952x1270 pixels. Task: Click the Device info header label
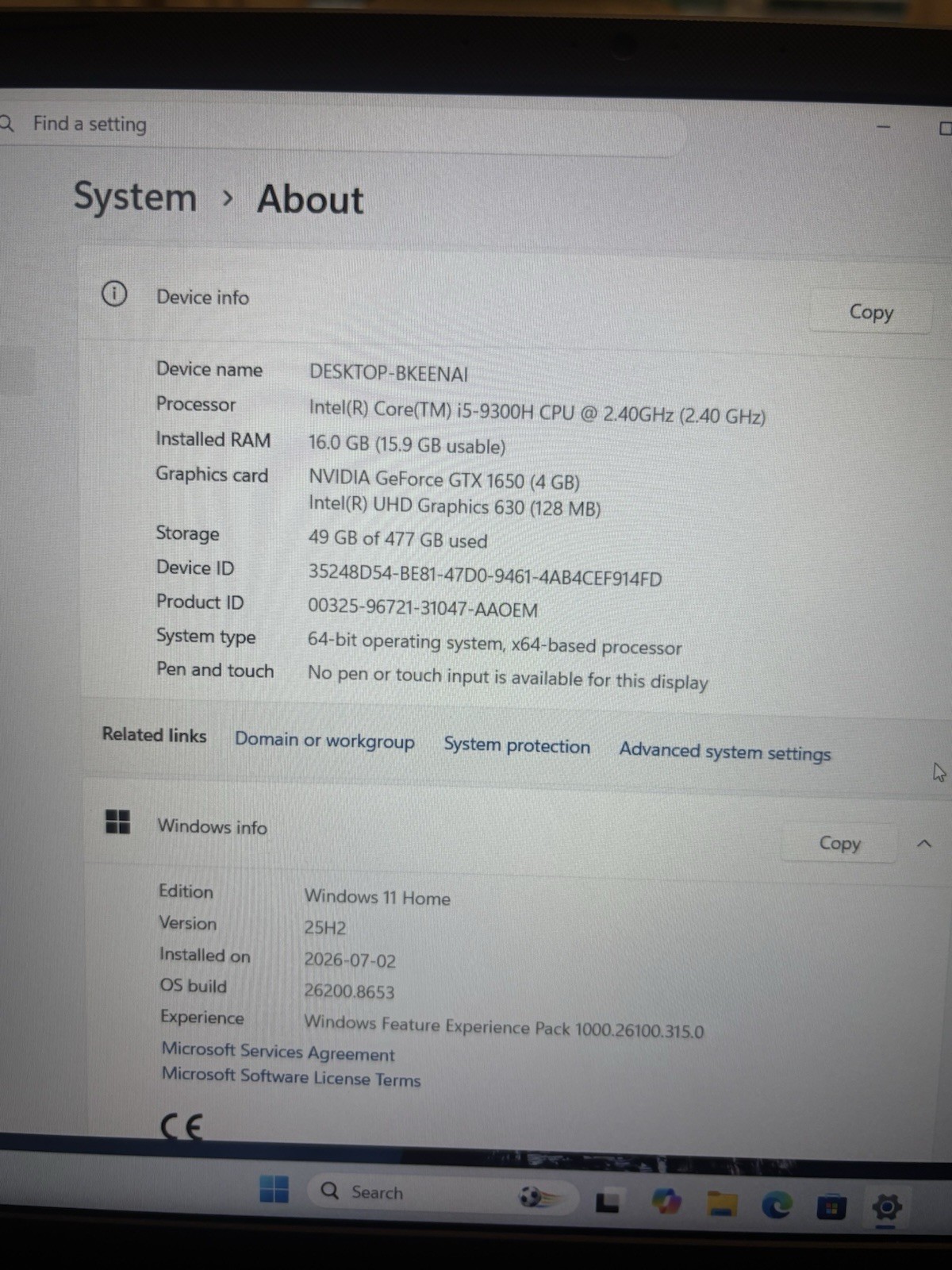pos(202,297)
